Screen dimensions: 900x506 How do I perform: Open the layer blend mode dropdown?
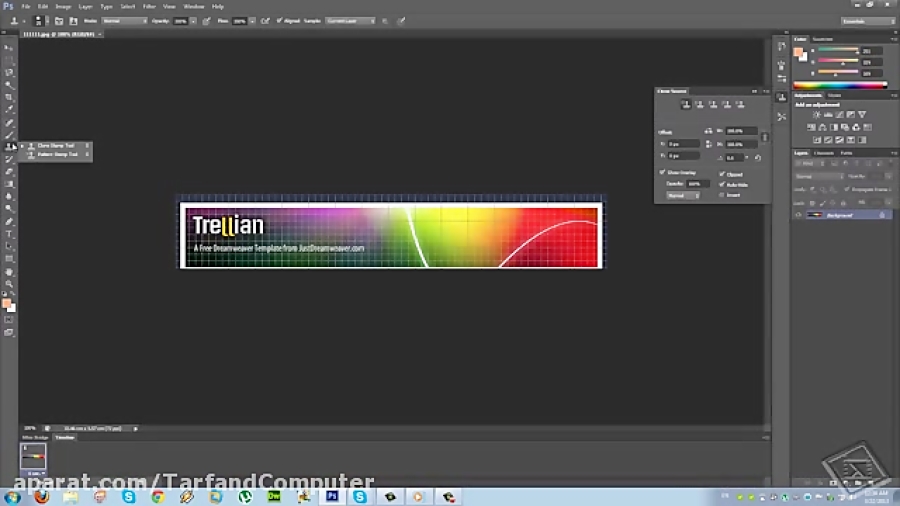[x=818, y=176]
